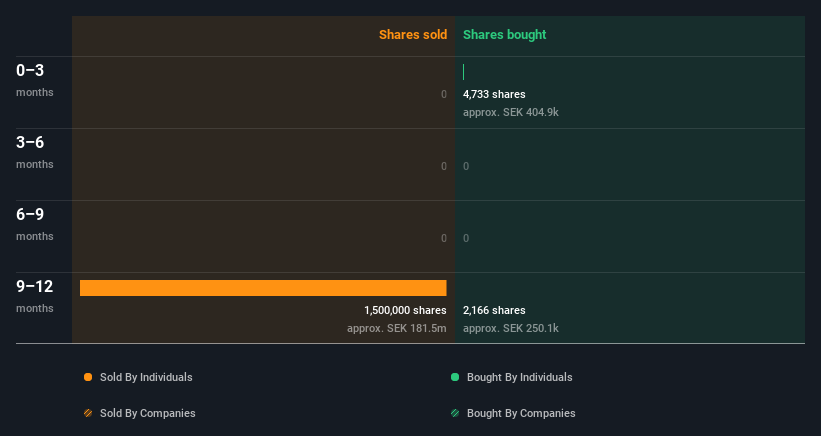Click the Shares sold column header
The image size is (821, 436).
click(x=413, y=35)
